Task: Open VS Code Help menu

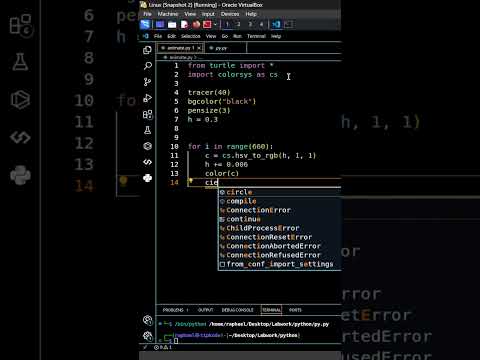Action: coord(276,36)
